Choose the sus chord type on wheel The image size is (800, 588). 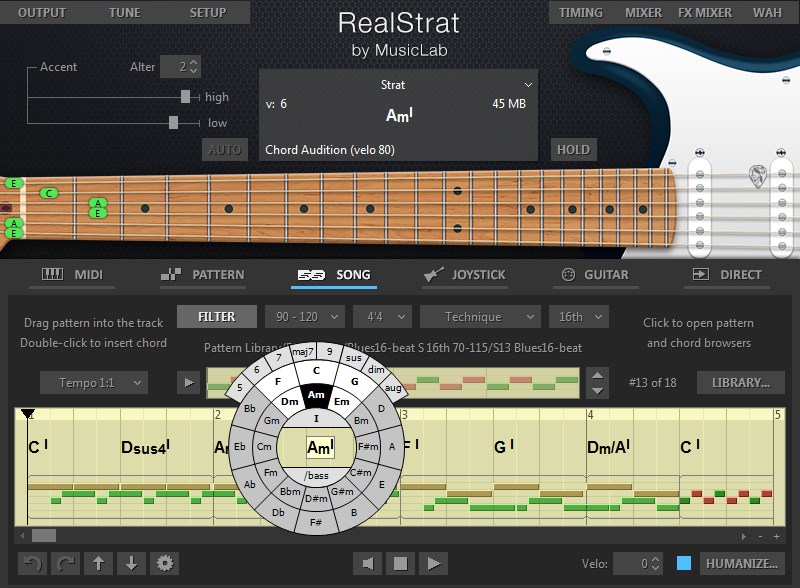(x=354, y=358)
